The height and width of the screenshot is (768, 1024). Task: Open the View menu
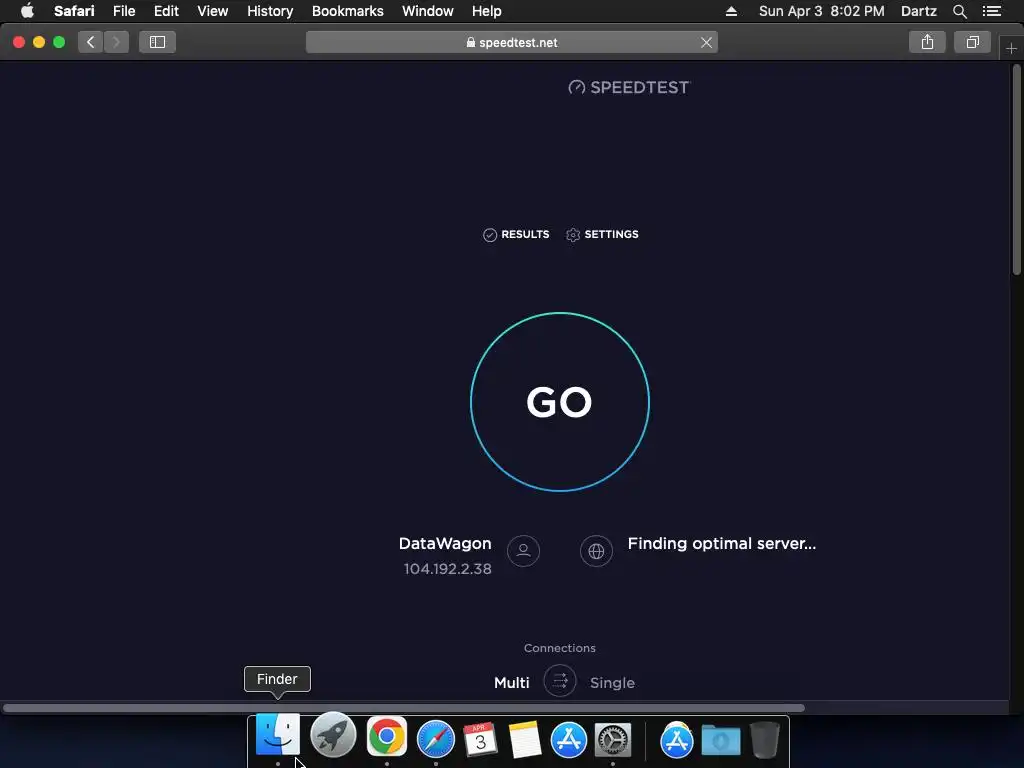point(213,11)
